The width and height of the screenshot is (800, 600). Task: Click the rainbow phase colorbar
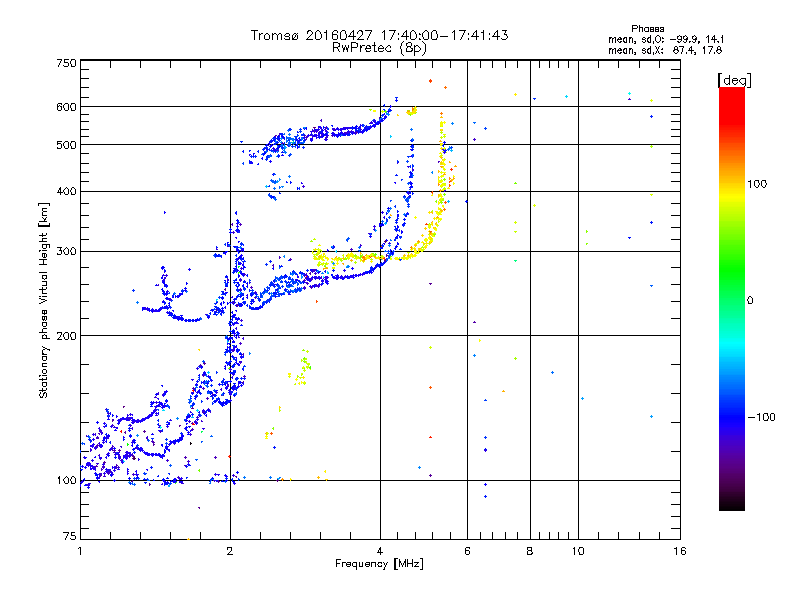(732, 298)
